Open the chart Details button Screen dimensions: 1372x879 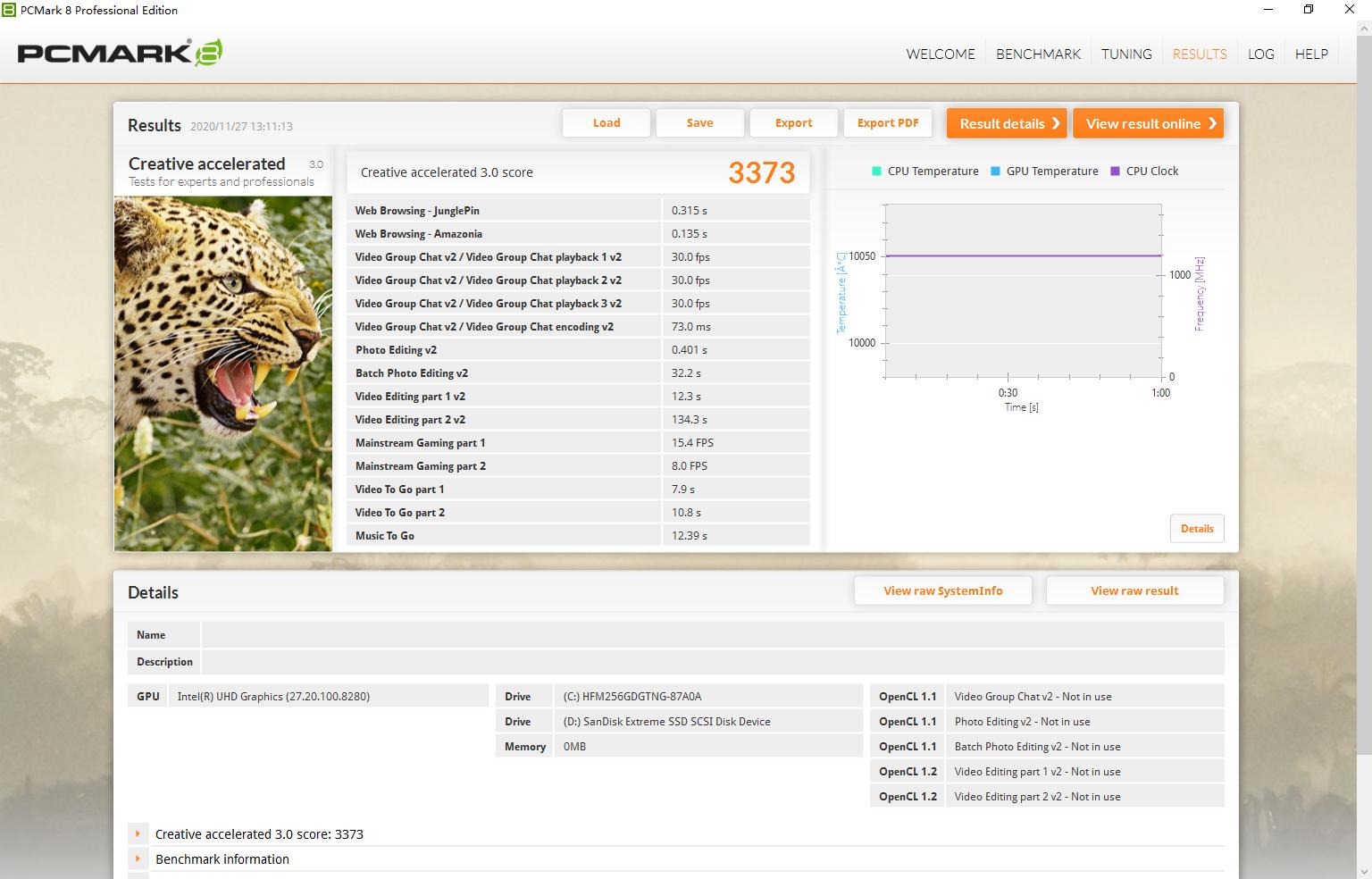(x=1197, y=529)
